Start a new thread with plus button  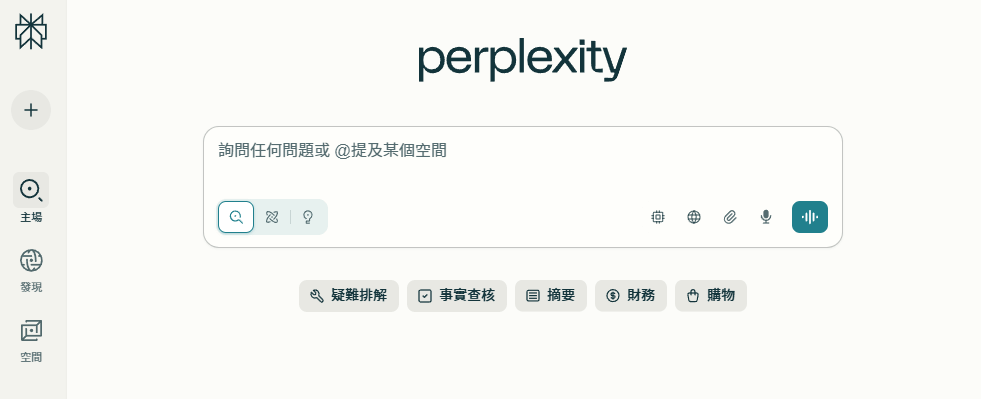(31, 110)
